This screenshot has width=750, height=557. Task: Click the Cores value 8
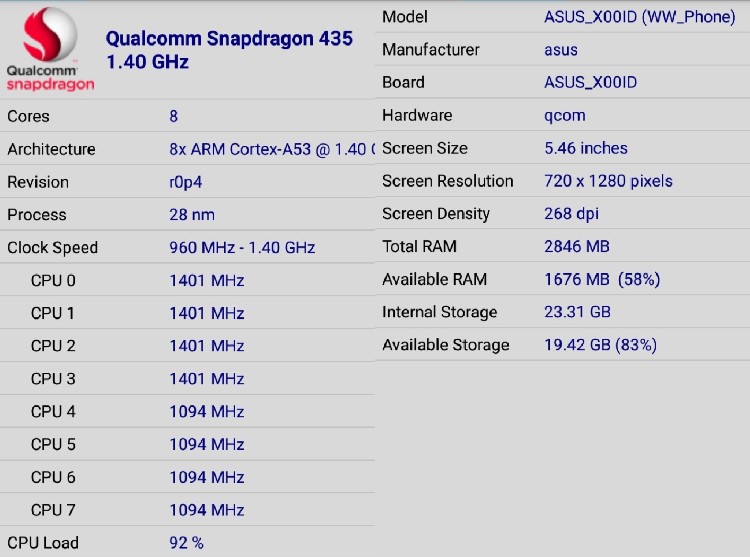tap(174, 116)
